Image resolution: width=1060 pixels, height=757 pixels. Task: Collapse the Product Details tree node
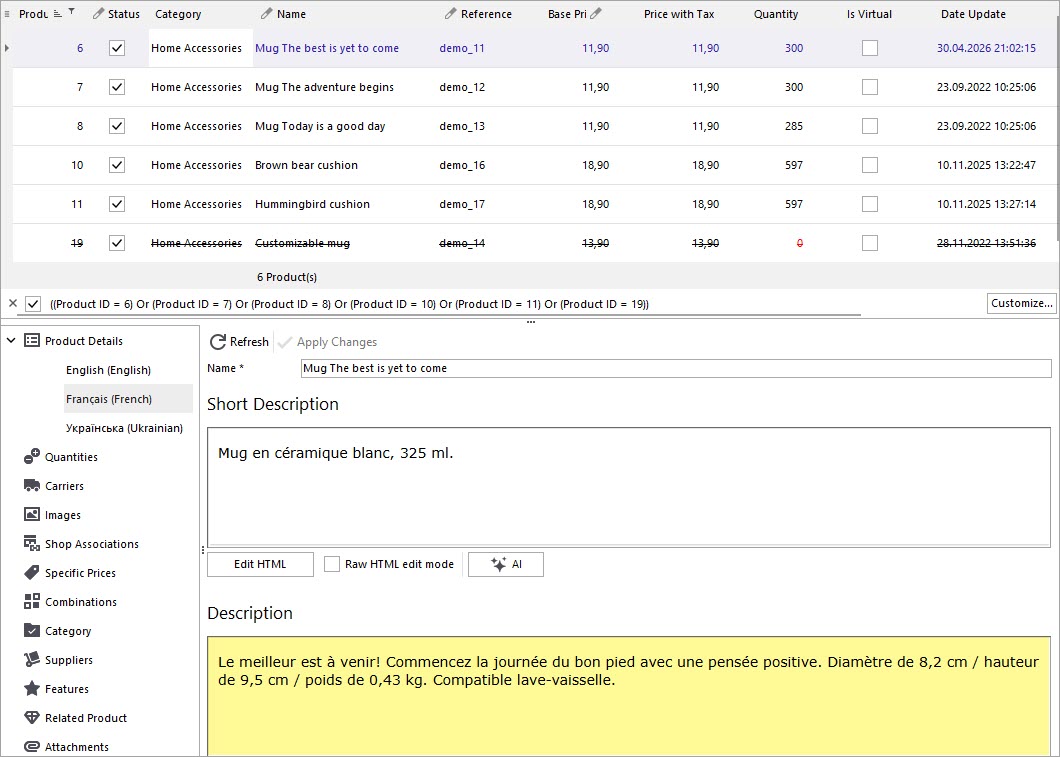(x=11, y=341)
